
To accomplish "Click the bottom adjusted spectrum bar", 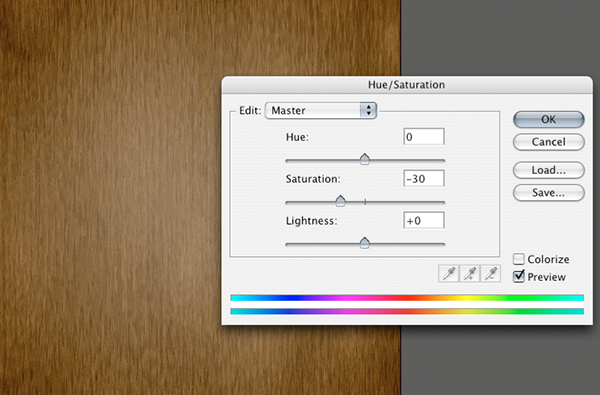I will click(407, 311).
